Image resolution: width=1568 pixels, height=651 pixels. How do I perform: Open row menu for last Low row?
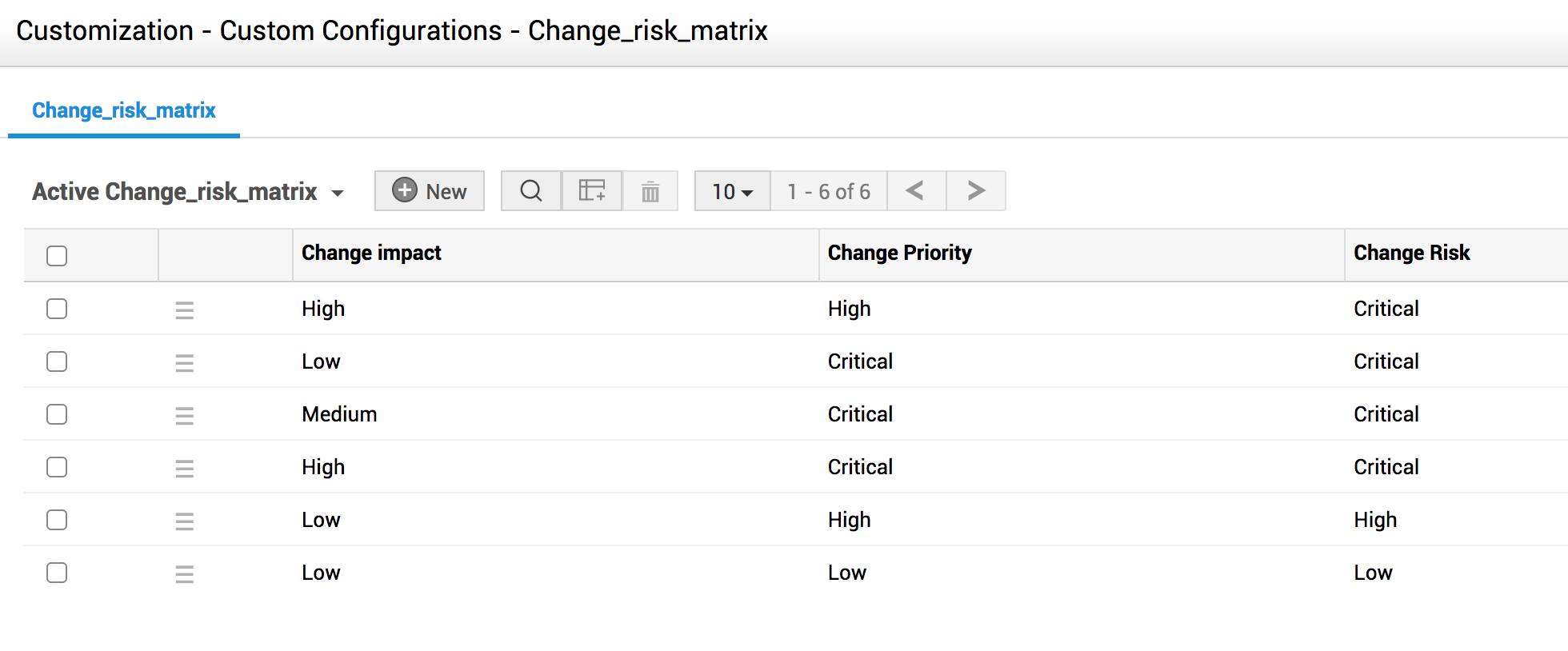[x=185, y=574]
